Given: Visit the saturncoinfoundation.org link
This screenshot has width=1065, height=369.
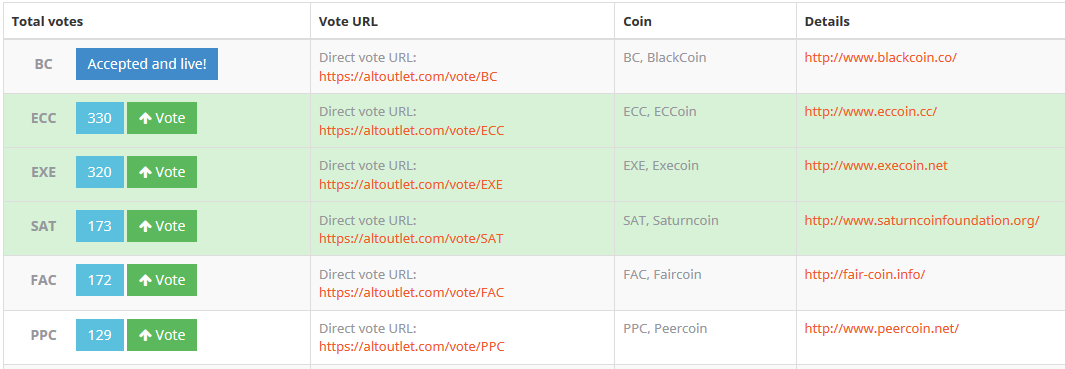Looking at the screenshot, I should [922, 220].
